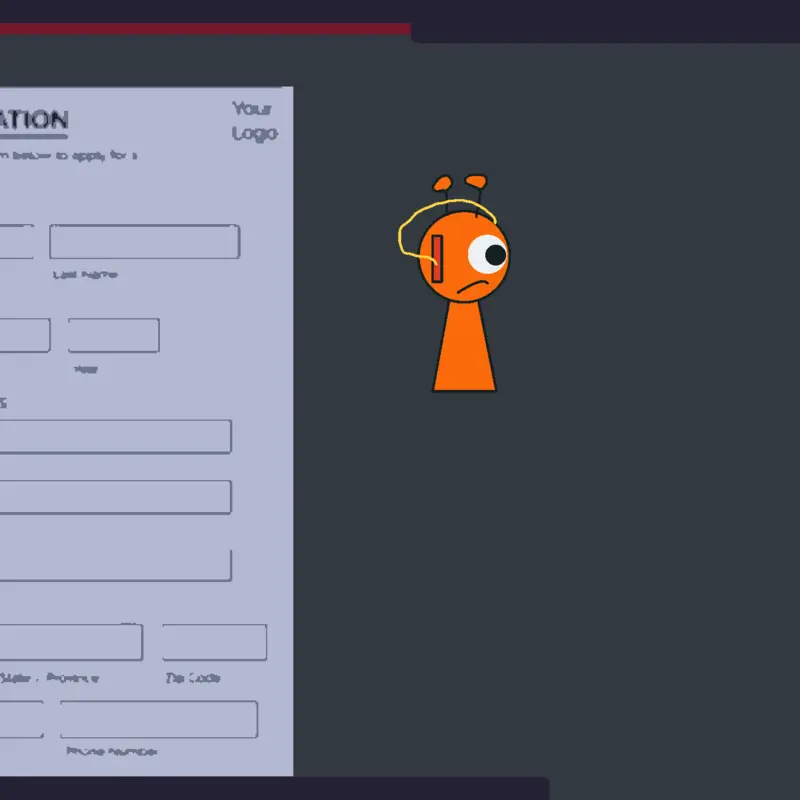Focus the Zip Code field
This screenshot has height=800, width=800.
[x=214, y=642]
